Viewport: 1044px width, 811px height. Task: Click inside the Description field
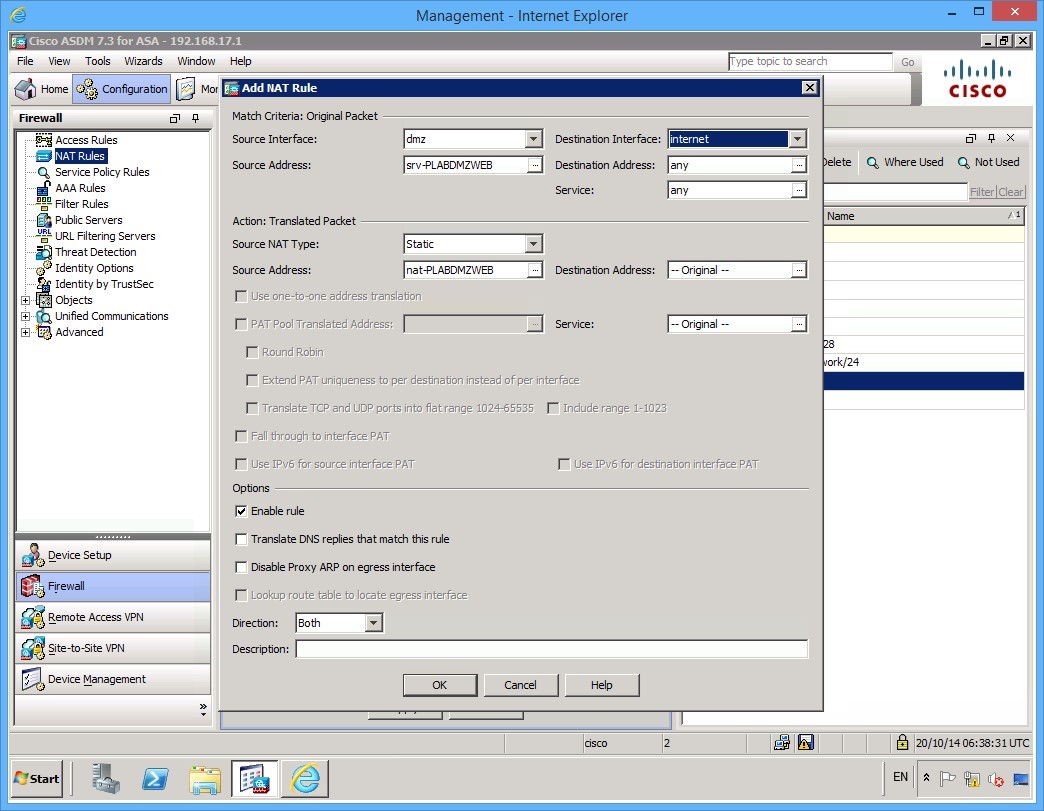point(550,649)
